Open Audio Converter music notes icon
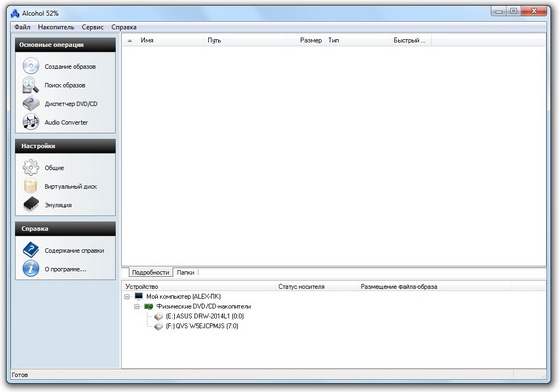This screenshot has height=392, width=560. coord(31,122)
